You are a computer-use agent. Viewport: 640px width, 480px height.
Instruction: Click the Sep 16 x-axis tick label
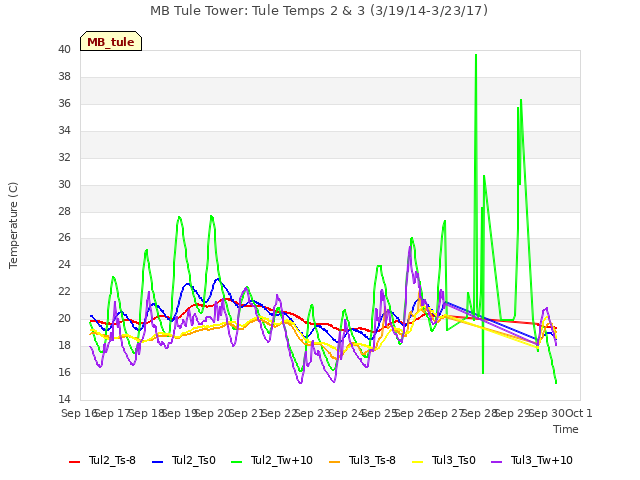click(80, 413)
